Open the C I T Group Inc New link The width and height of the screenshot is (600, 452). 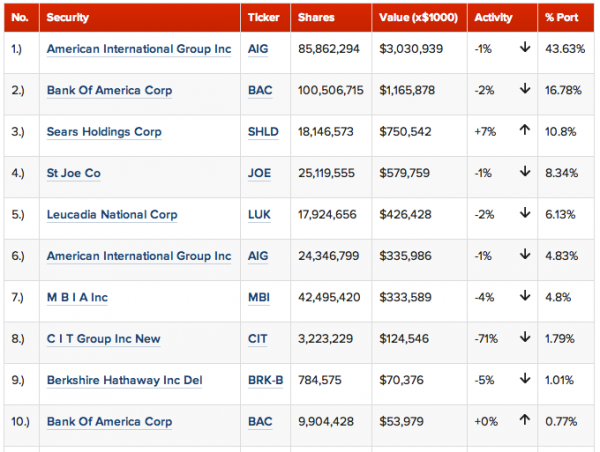click(x=103, y=339)
